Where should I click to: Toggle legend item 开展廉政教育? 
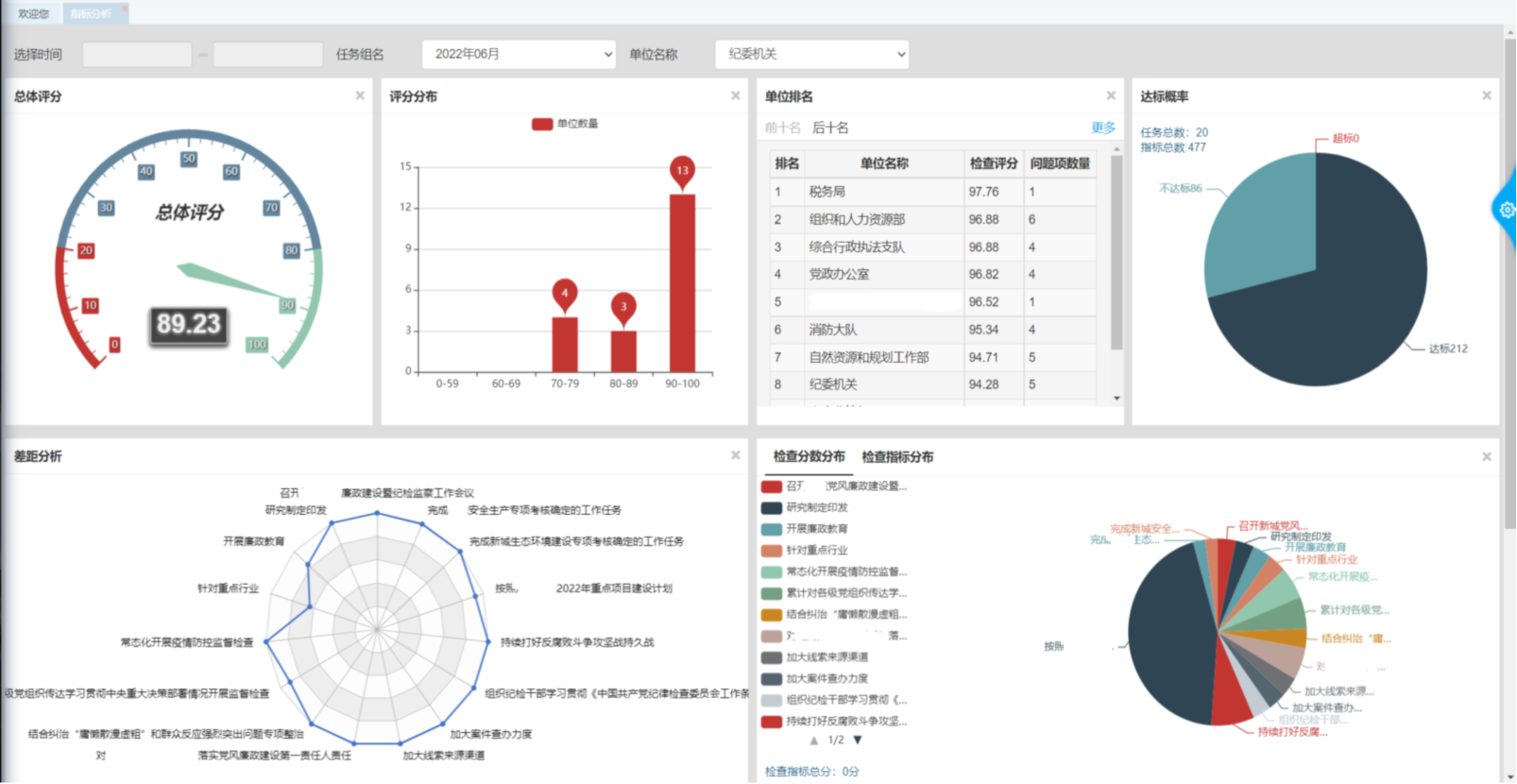click(x=805, y=529)
